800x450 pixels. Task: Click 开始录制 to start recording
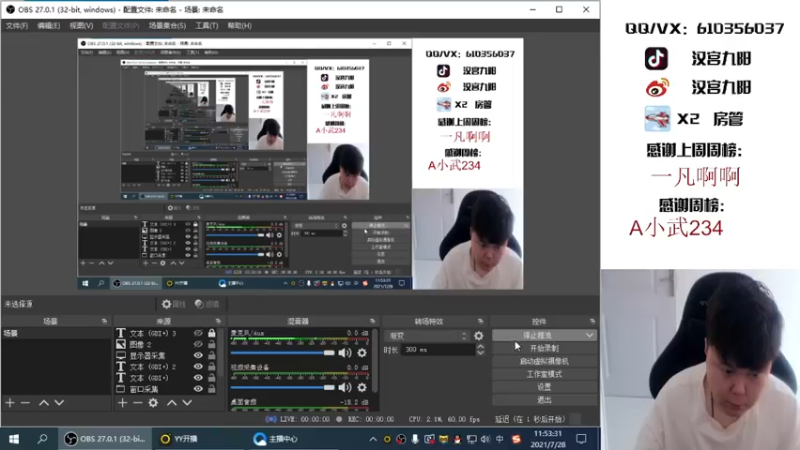pyautogui.click(x=544, y=348)
